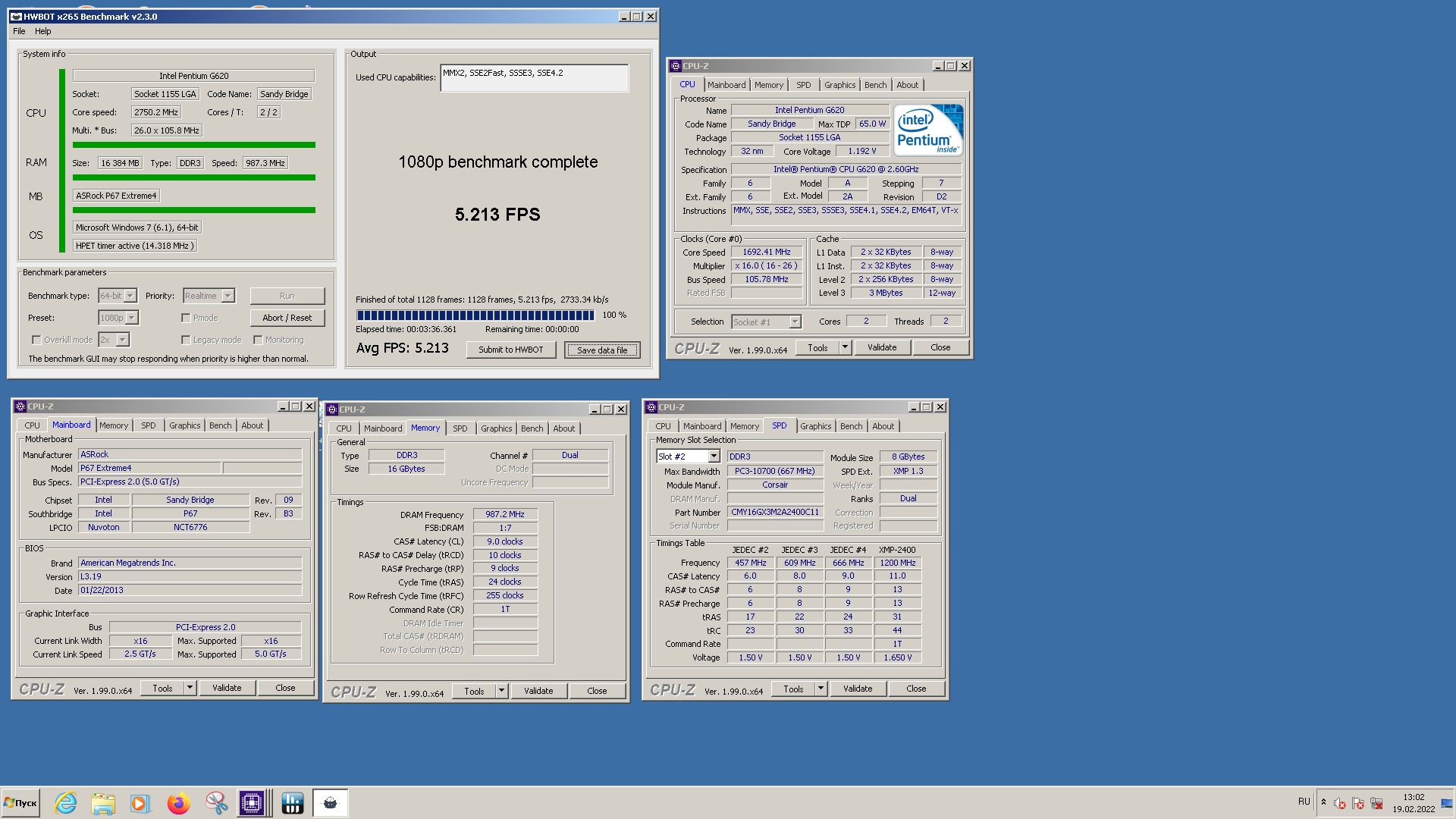Expand Tools arrow in CPU-Z SPD window
The height and width of the screenshot is (819, 1456).
[821, 689]
